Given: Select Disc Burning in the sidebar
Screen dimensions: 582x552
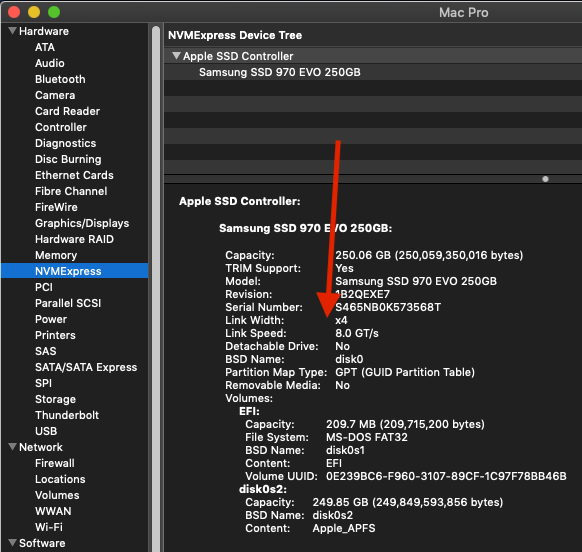Looking at the screenshot, I should pos(68,159).
